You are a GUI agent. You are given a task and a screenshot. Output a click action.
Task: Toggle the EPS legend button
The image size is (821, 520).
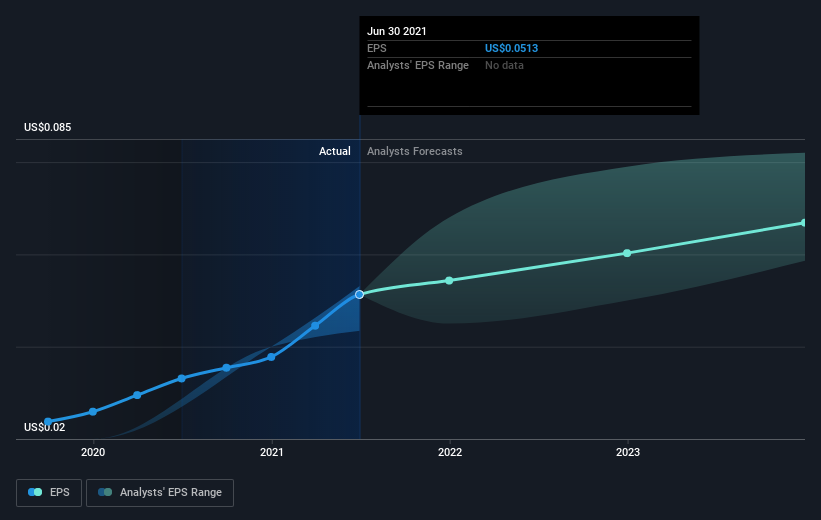[49, 493]
